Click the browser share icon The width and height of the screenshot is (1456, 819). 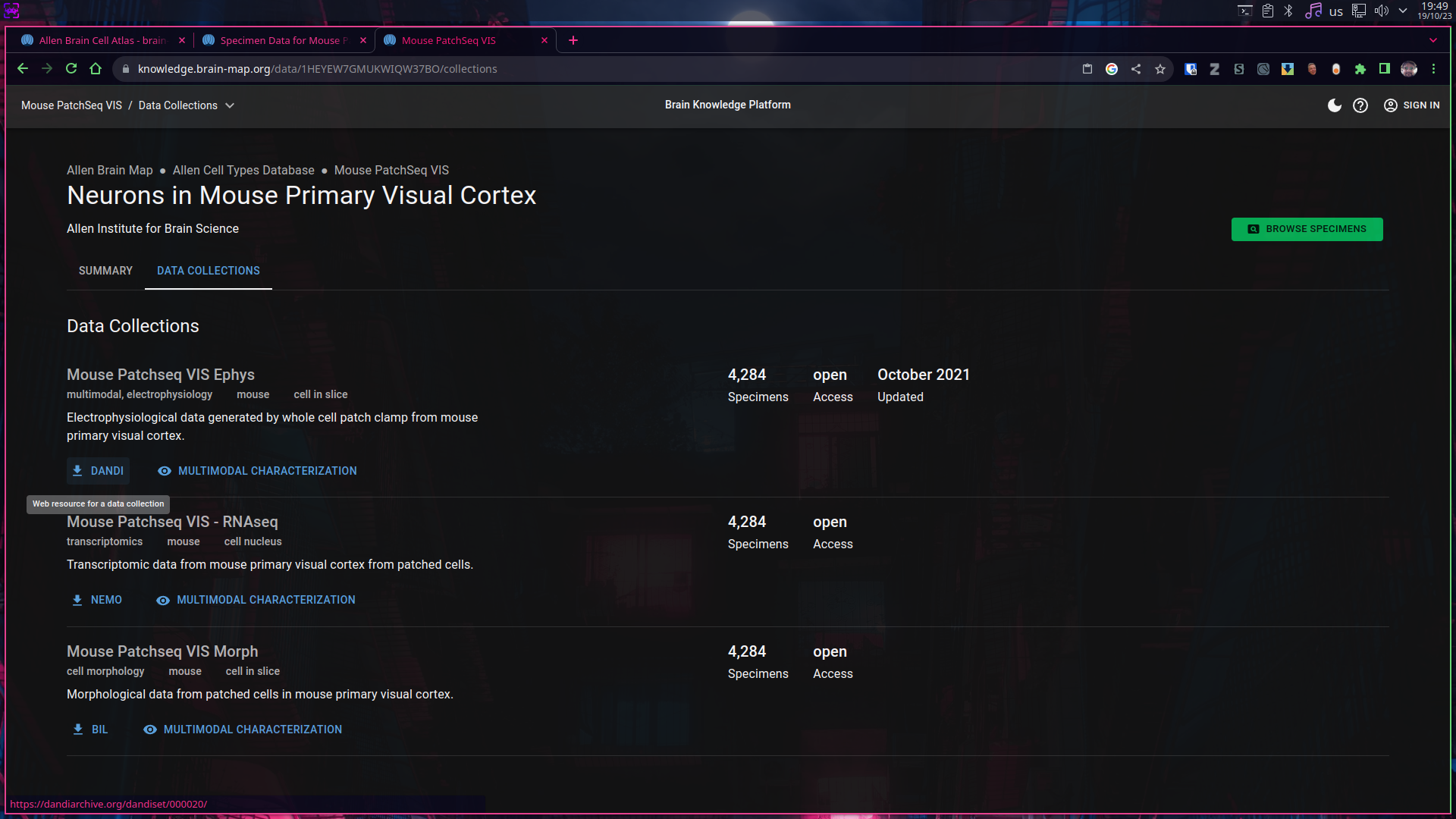coord(1135,69)
